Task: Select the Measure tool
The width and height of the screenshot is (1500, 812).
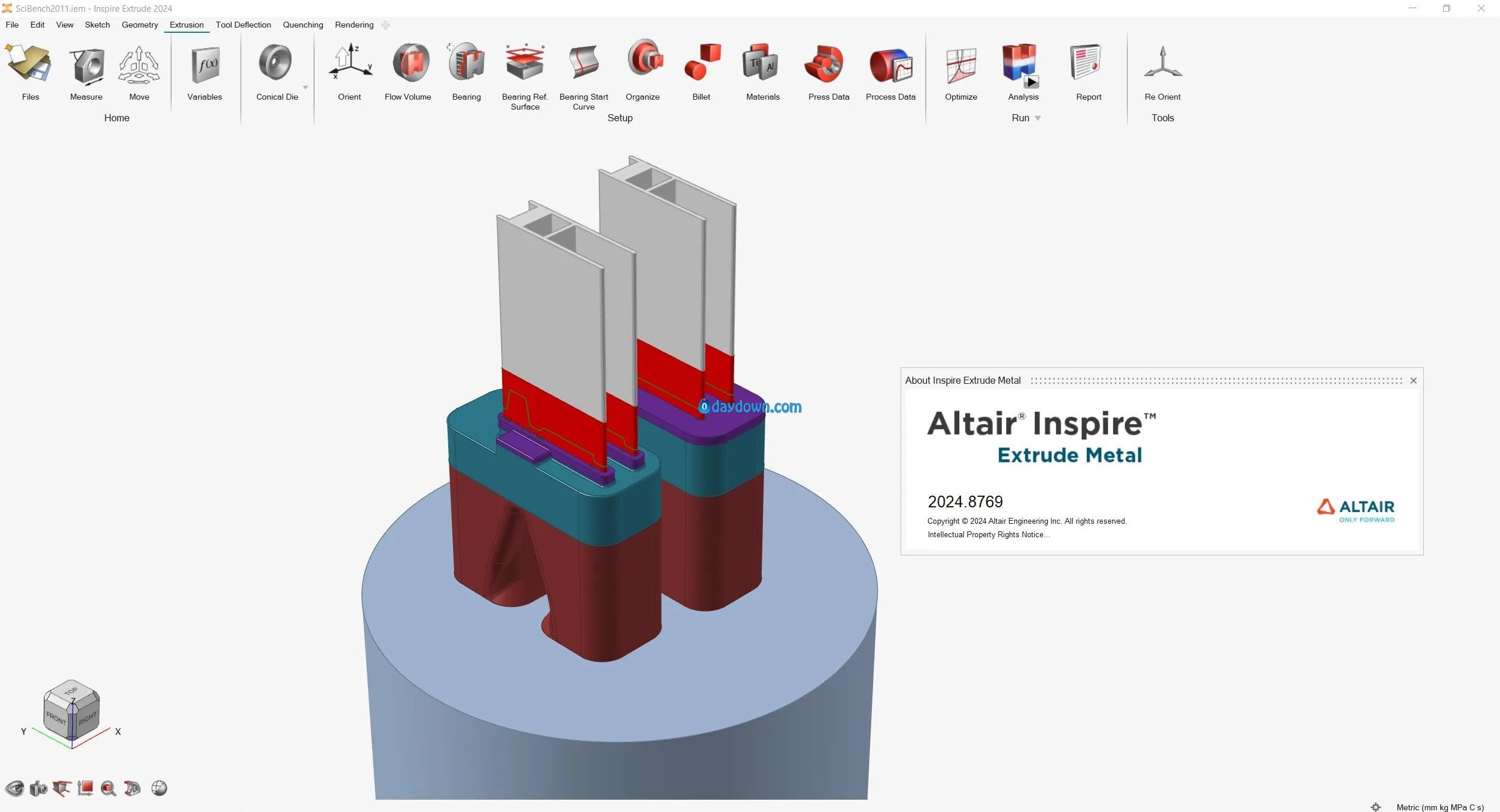Action: pos(86,64)
